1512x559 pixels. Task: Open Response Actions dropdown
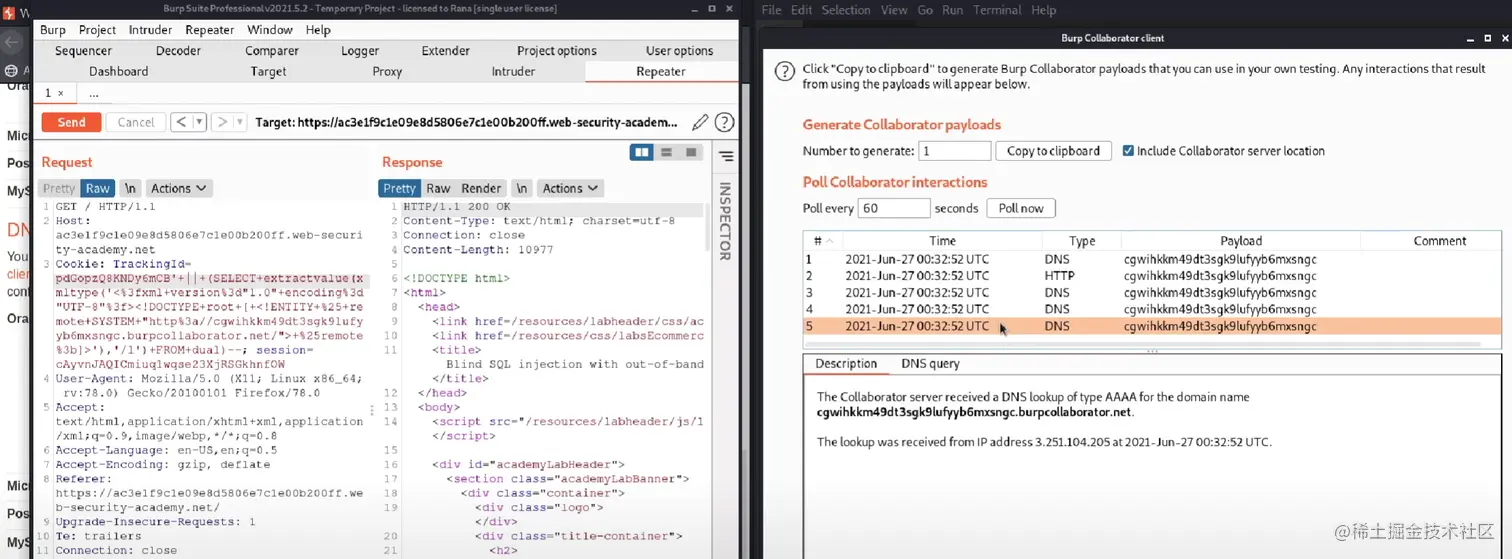(570, 188)
